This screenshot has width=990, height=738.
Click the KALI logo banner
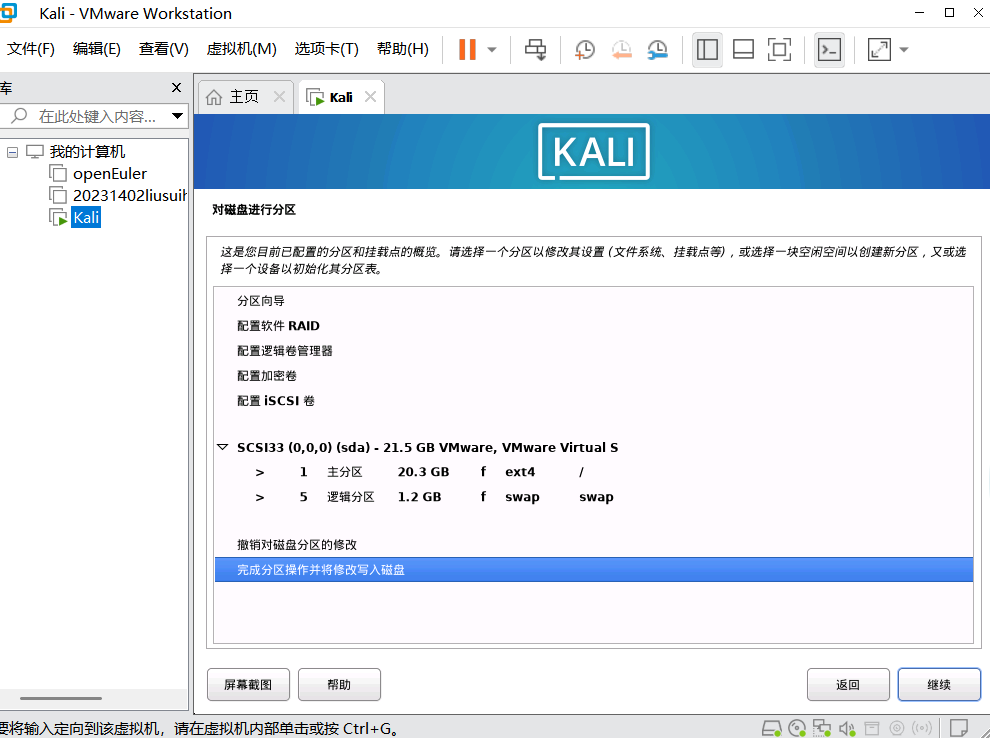[593, 152]
